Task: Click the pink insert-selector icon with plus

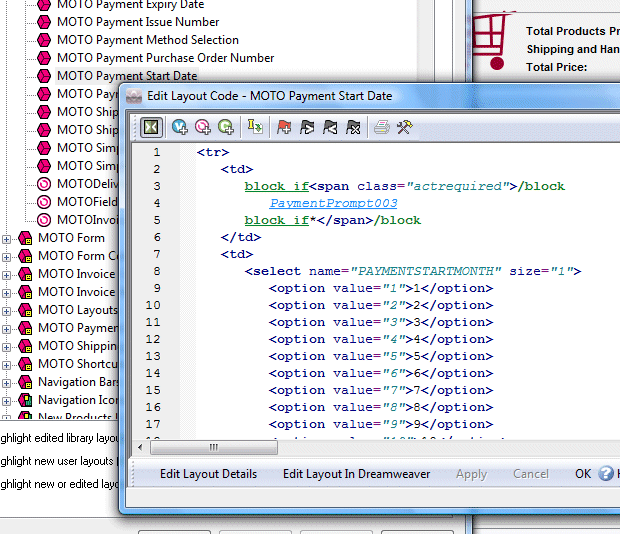Action: pyautogui.click(x=203, y=127)
